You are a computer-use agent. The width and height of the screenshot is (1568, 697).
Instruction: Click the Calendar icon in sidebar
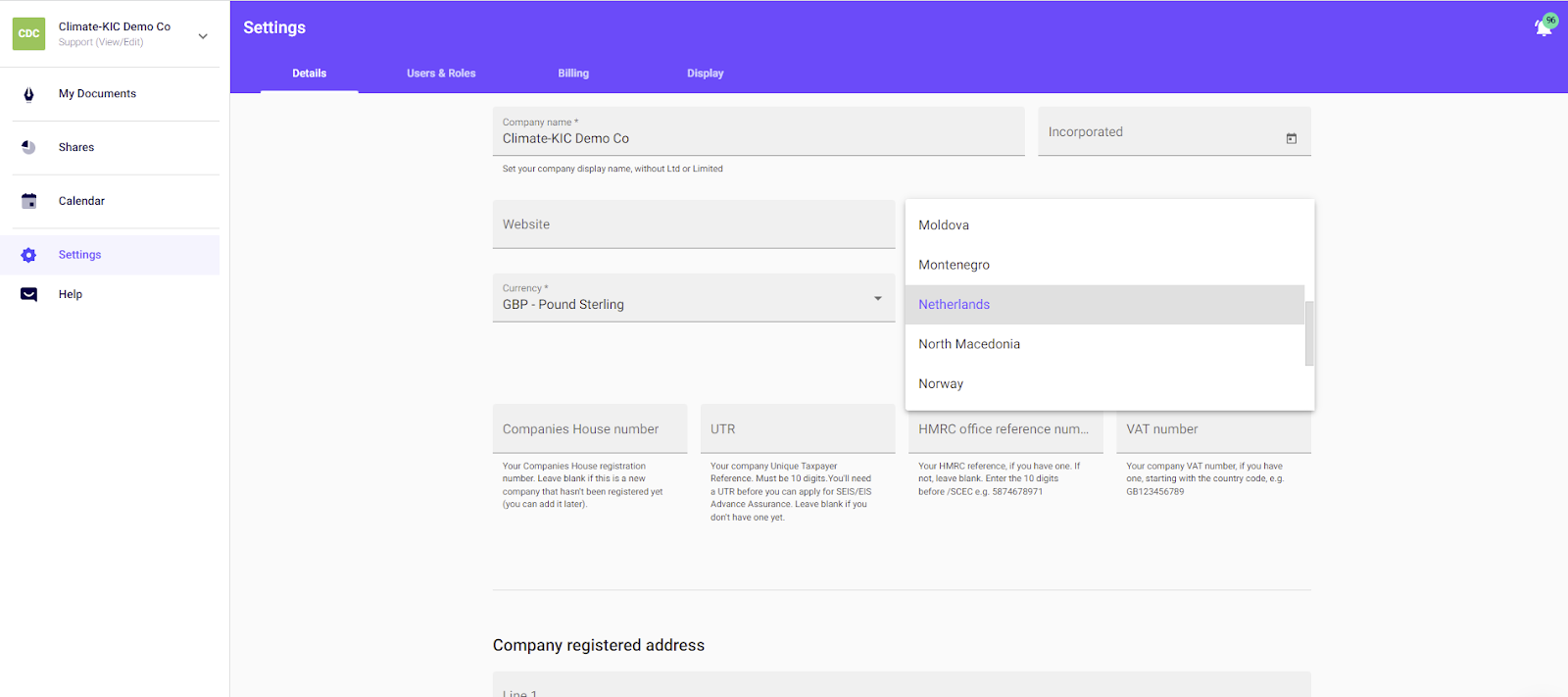click(28, 201)
